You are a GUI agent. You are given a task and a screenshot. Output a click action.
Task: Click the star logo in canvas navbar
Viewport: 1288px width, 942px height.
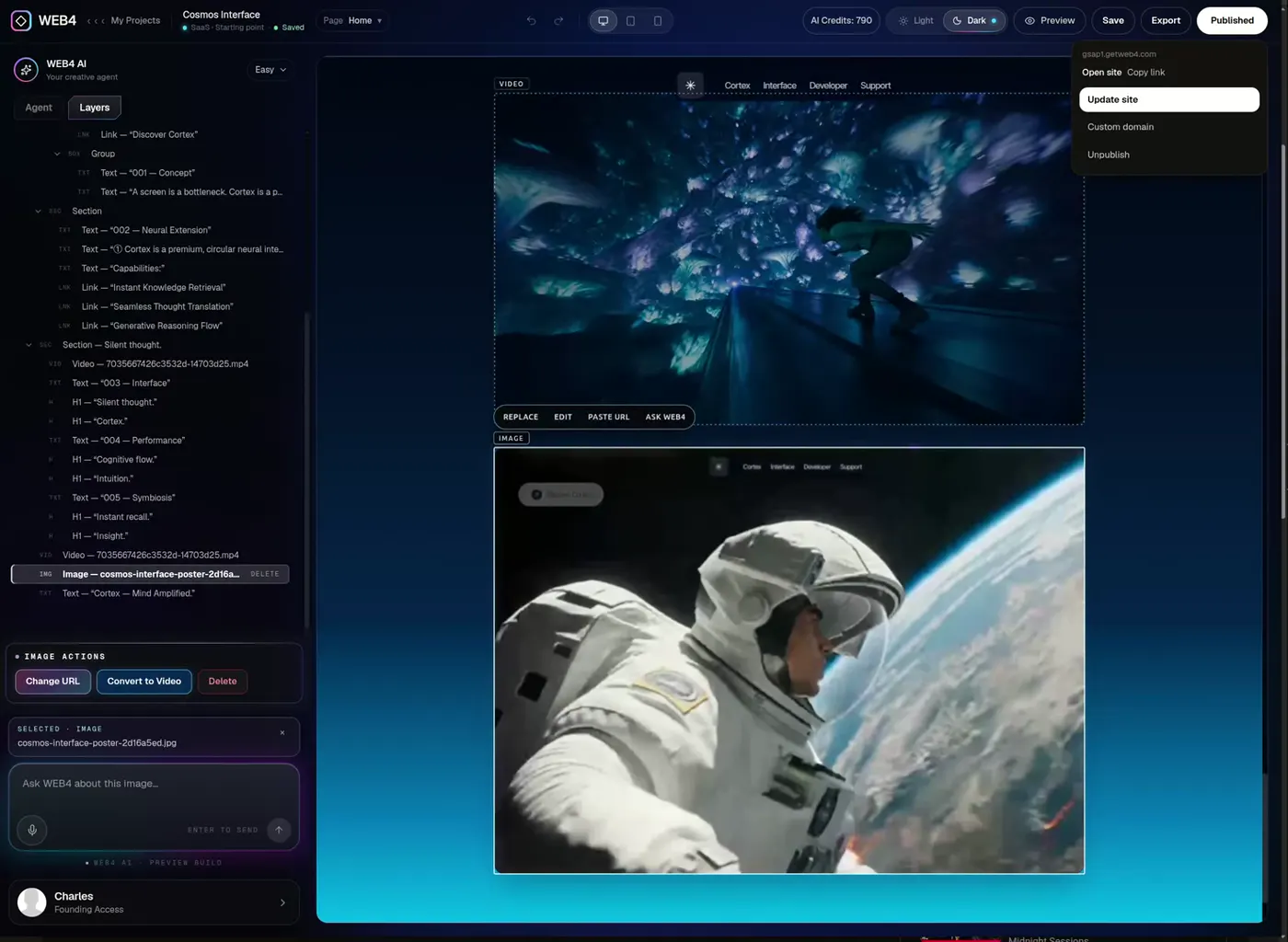tap(690, 86)
